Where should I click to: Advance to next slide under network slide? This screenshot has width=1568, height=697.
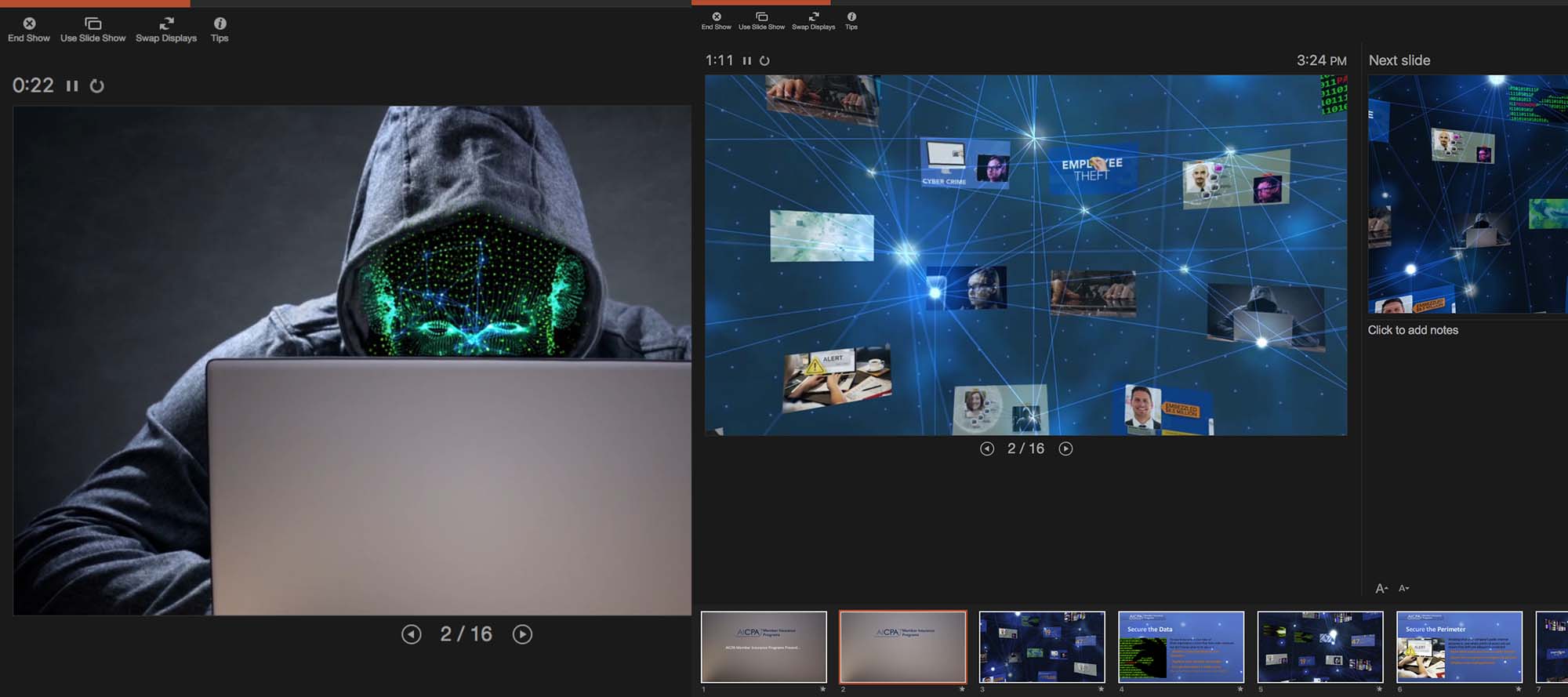1065,448
